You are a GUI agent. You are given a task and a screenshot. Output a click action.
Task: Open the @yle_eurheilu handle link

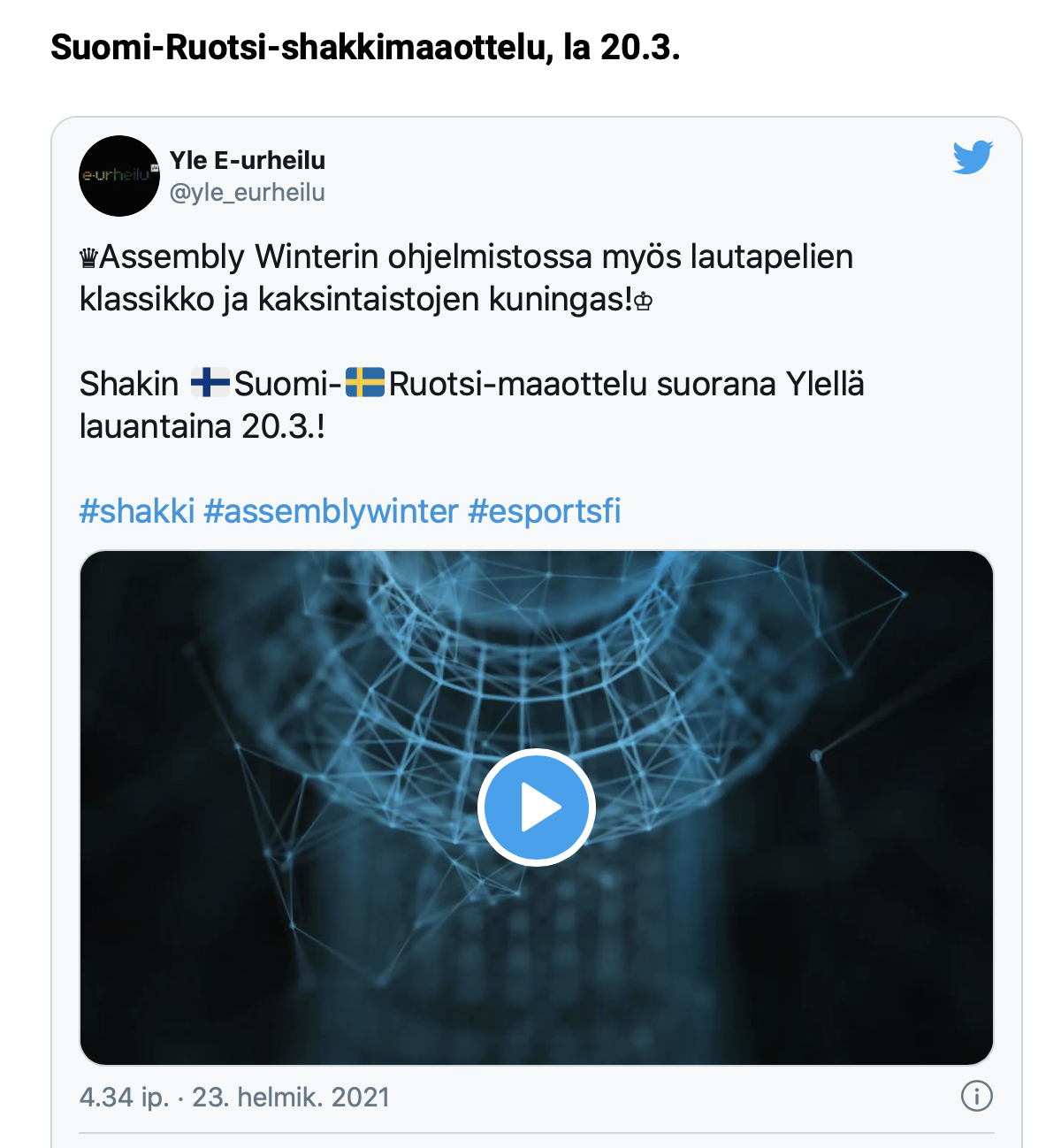(248, 192)
